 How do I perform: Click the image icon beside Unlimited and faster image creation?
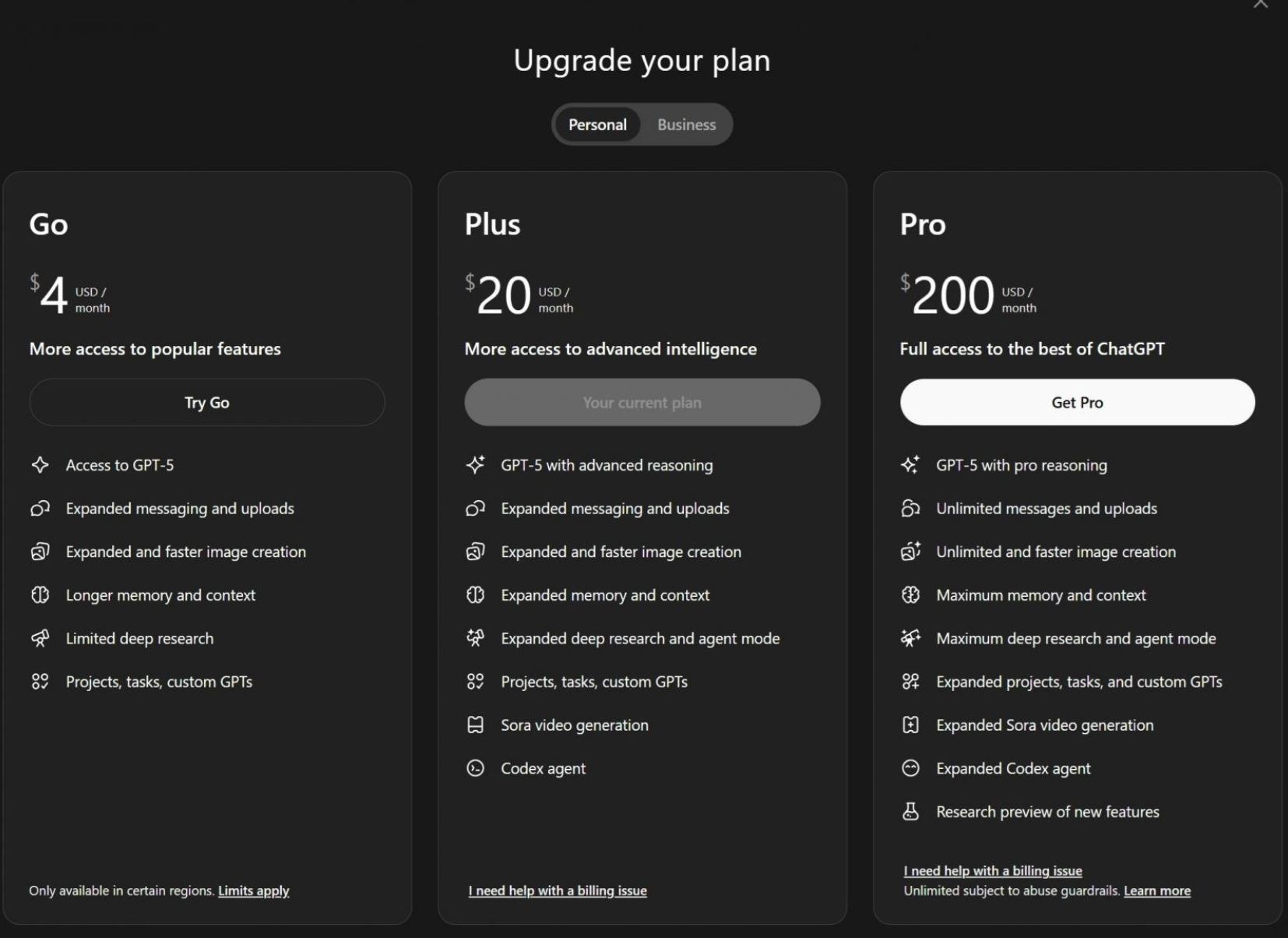point(910,552)
